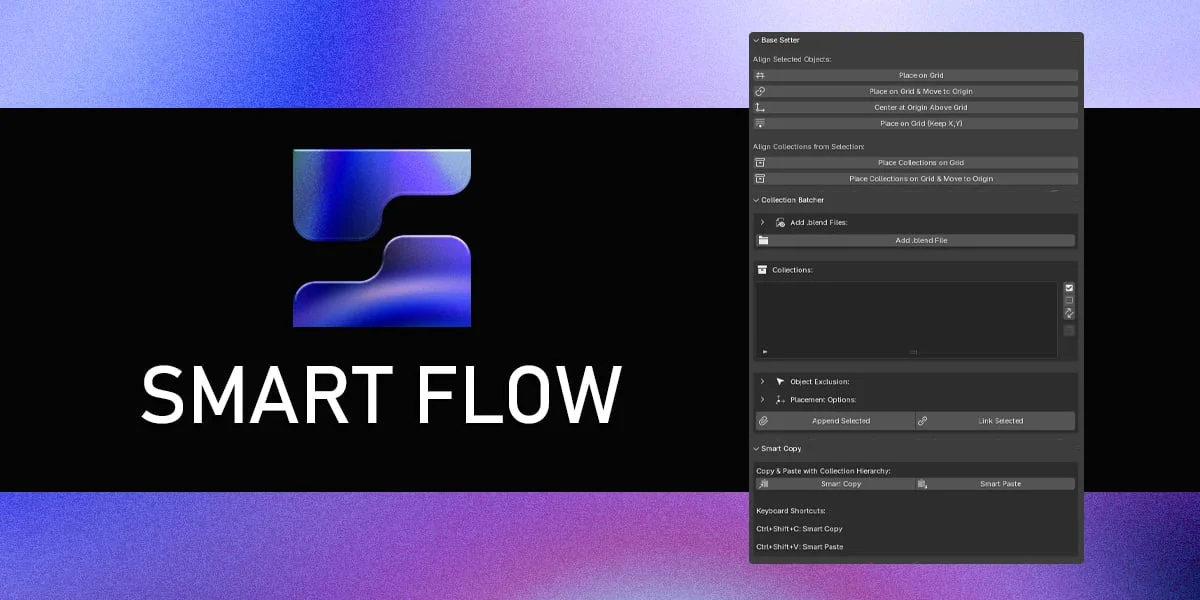Click the copy icon on Smart Copy button
The width and height of the screenshot is (1200, 600).
click(x=765, y=483)
